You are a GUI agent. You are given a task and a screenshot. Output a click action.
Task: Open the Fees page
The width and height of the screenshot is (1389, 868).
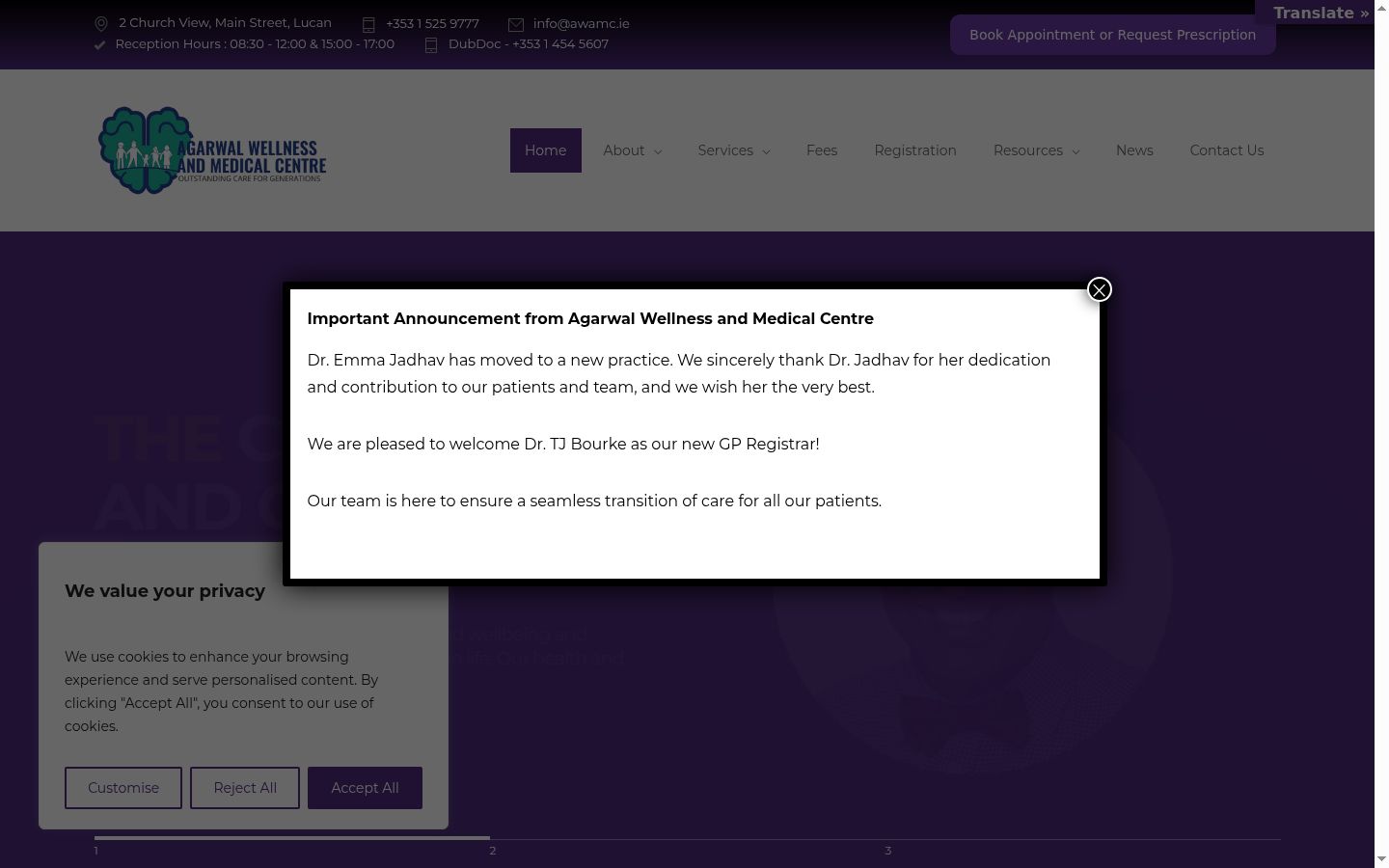(x=822, y=150)
